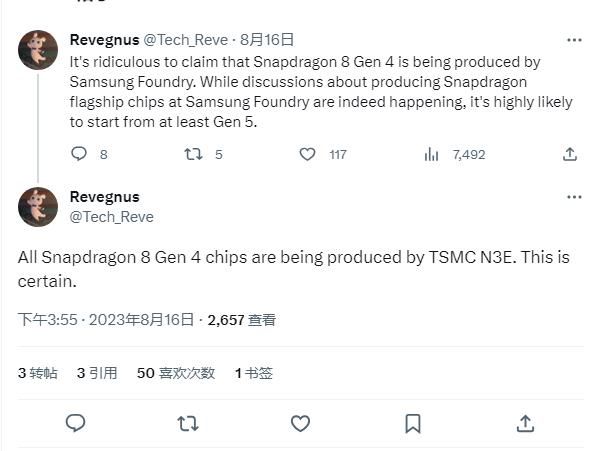
Task: Click the first tweet's 8月16日 date link
Action: pyautogui.click(x=267, y=40)
